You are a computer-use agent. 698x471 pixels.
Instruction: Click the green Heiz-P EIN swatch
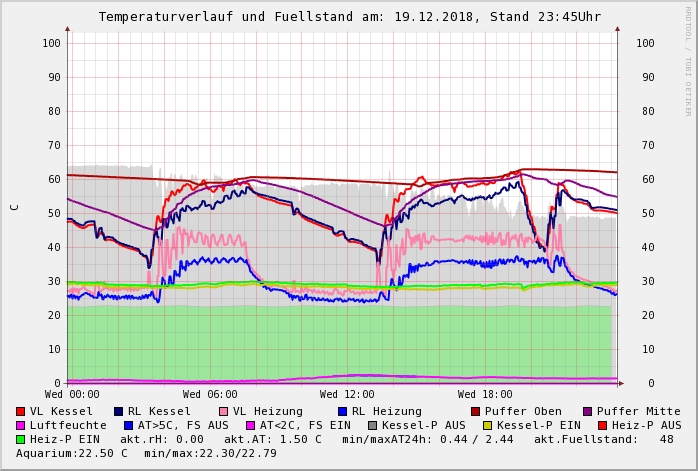[x=20, y=439]
